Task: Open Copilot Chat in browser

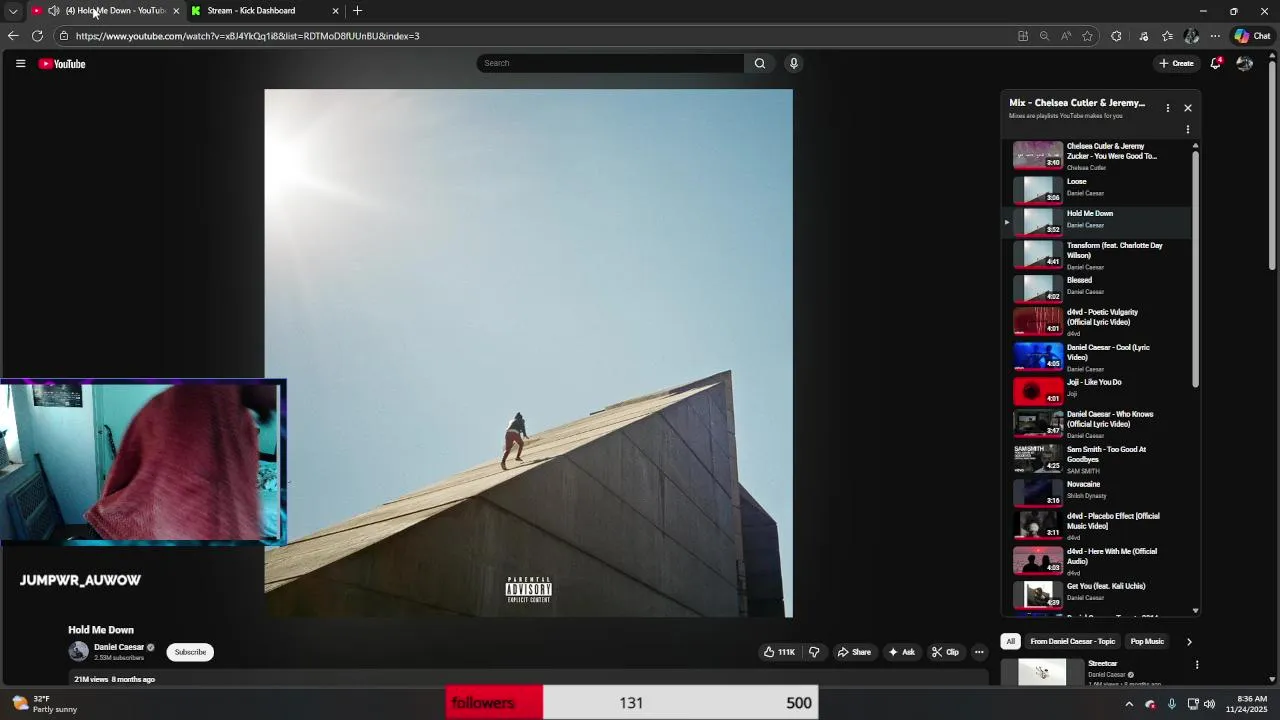Action: [x=1252, y=36]
